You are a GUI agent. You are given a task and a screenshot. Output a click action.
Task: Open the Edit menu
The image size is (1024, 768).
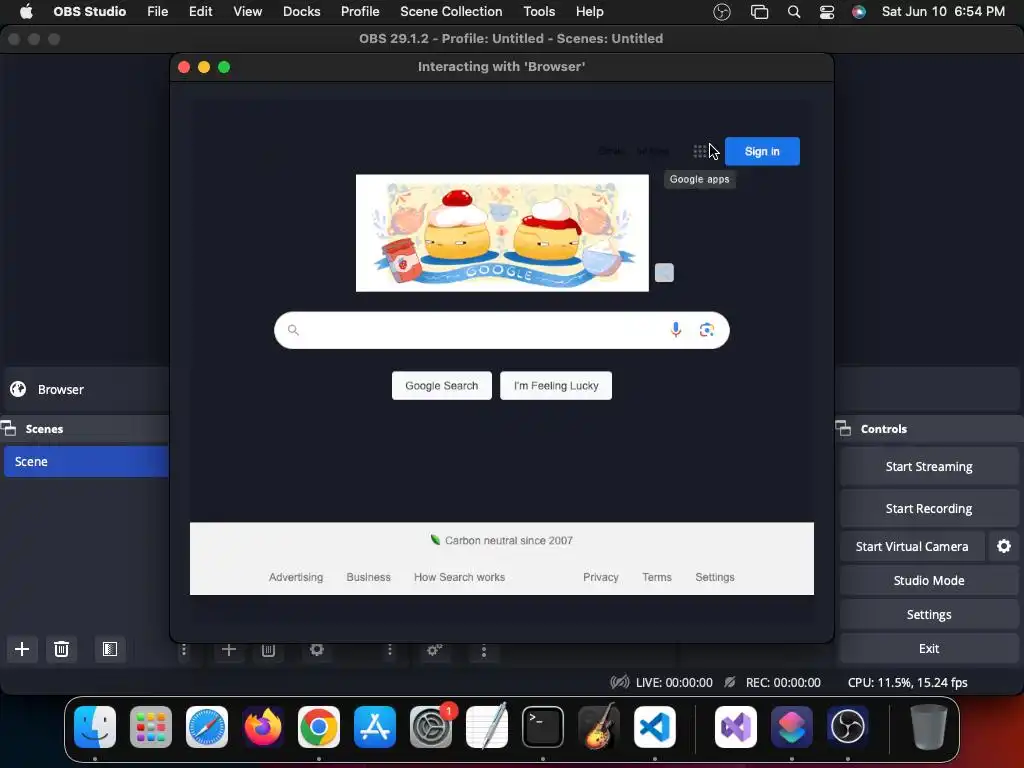coord(200,12)
